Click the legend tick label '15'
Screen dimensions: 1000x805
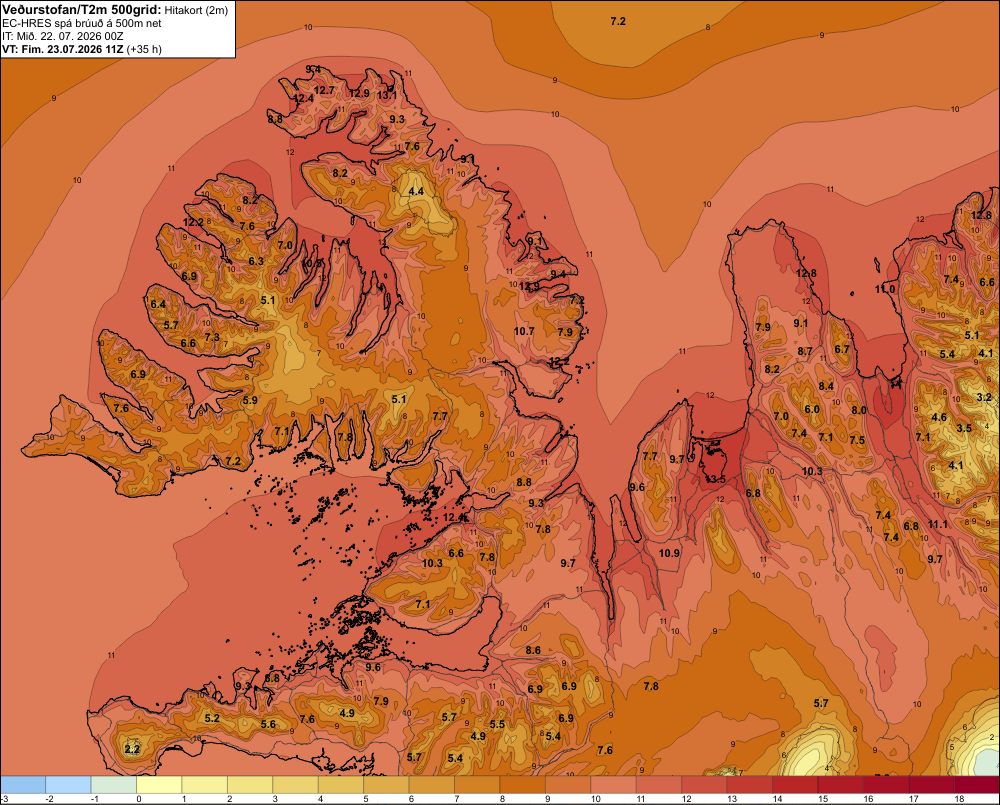823,799
